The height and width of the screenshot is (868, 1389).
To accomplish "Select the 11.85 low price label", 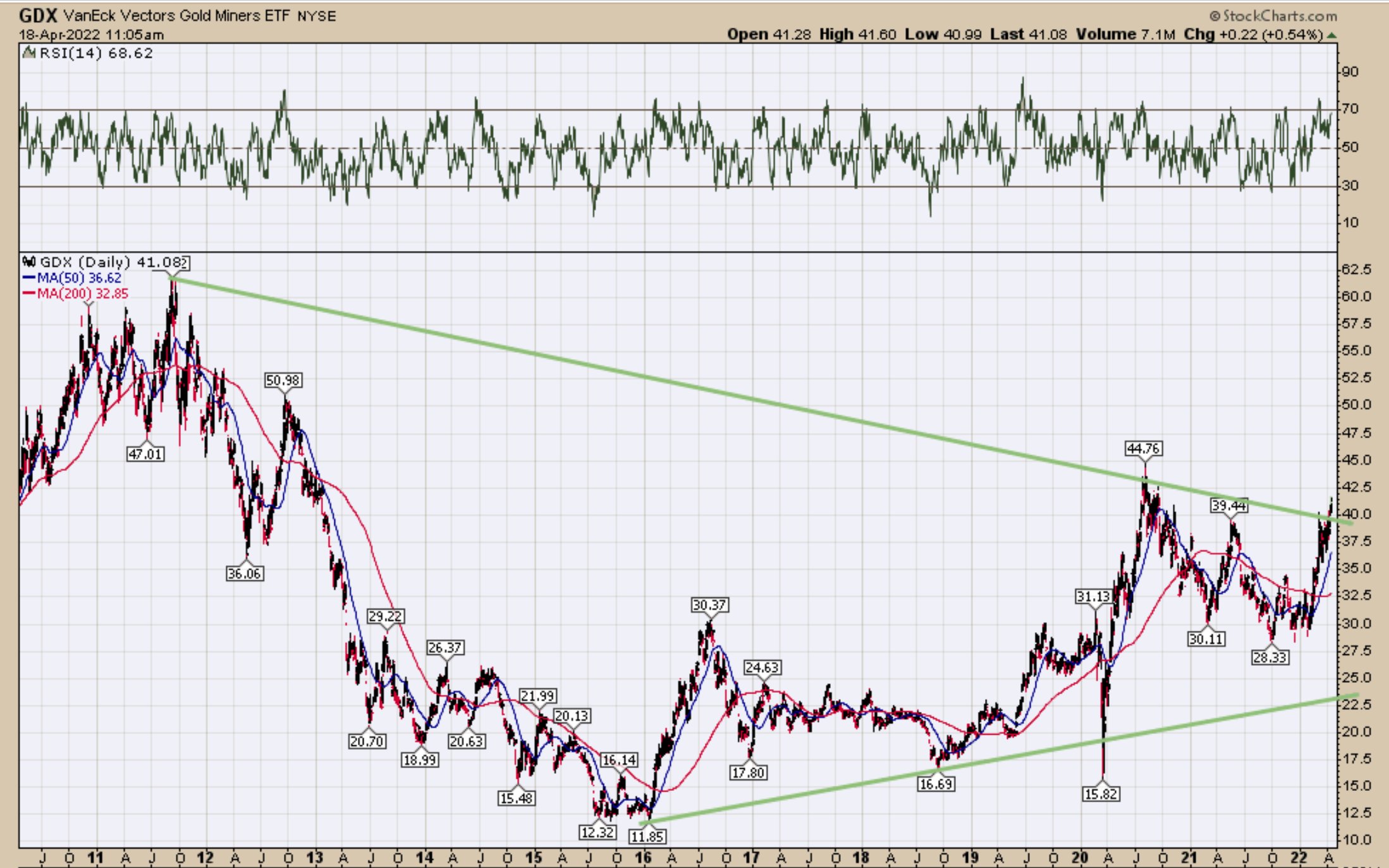I will click(x=647, y=837).
